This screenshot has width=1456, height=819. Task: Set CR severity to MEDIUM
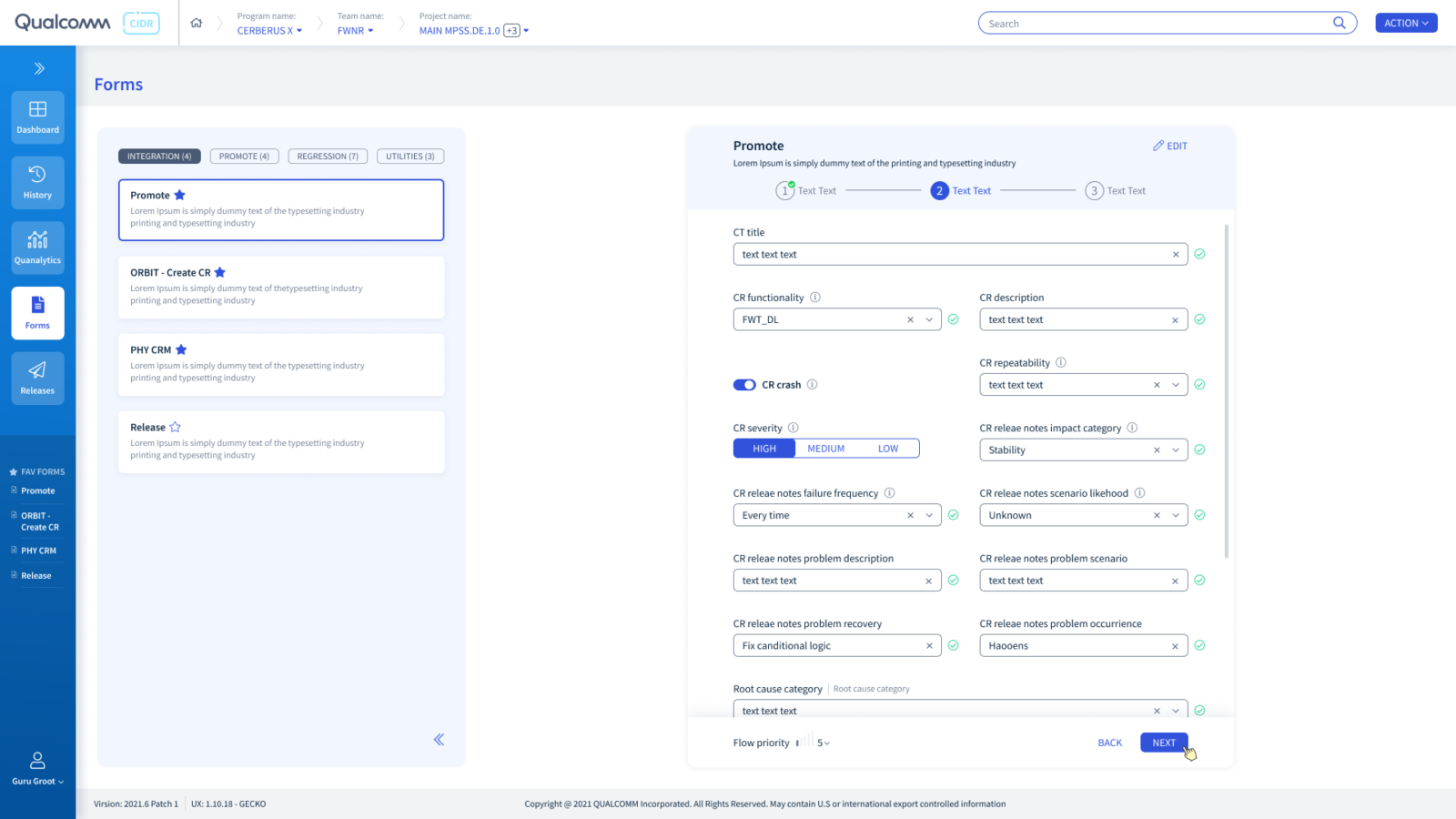click(x=826, y=449)
